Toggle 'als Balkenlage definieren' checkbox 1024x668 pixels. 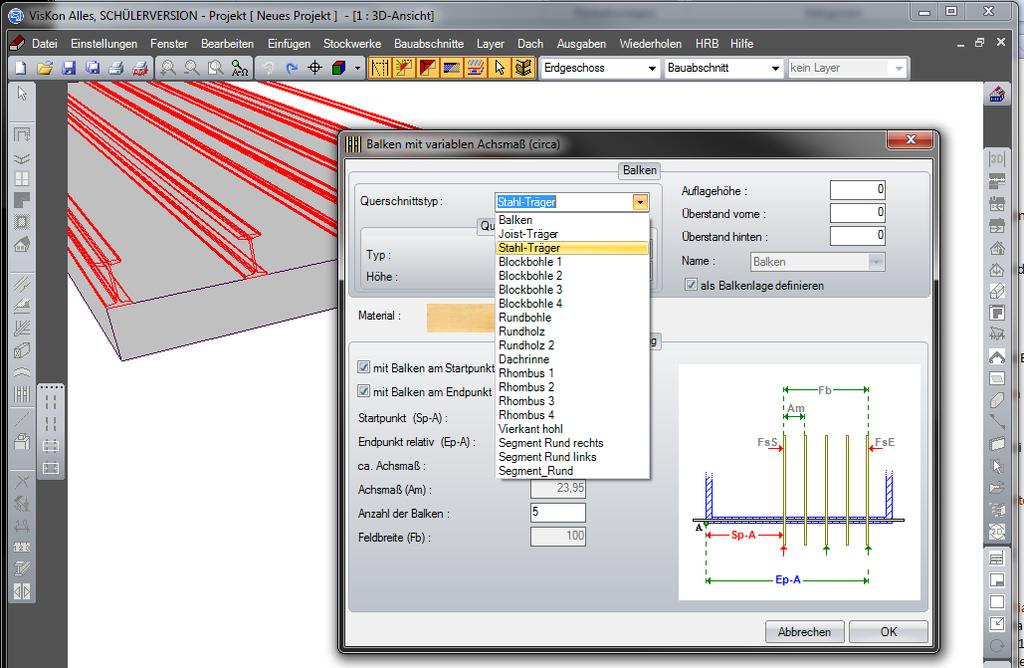691,285
